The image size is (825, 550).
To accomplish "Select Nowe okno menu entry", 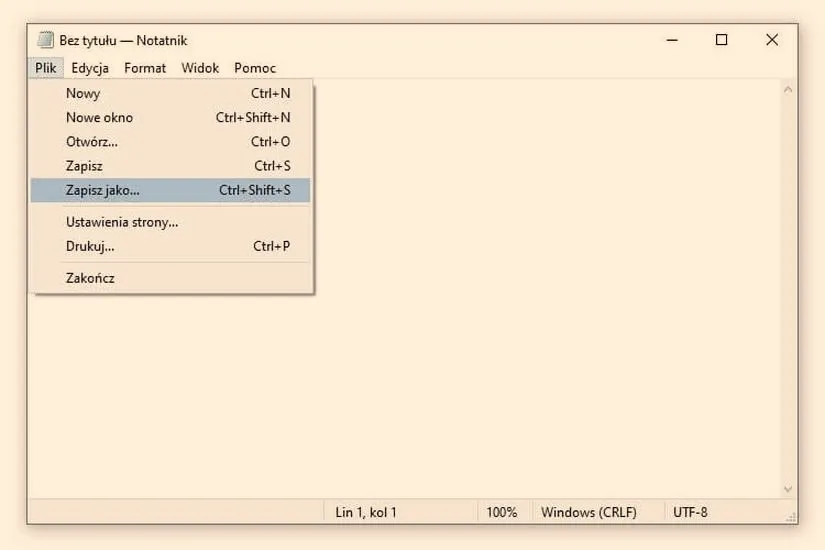I will pyautogui.click(x=170, y=117).
